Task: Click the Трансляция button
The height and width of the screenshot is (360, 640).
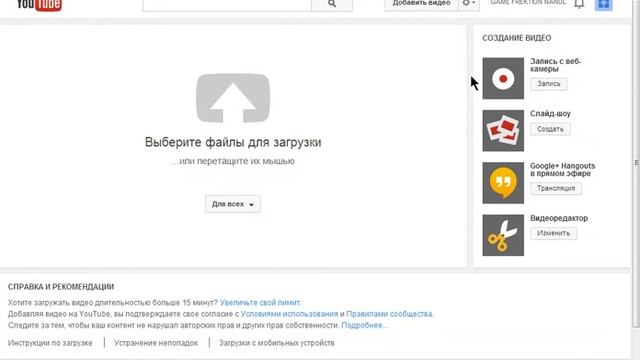Action: (x=556, y=188)
